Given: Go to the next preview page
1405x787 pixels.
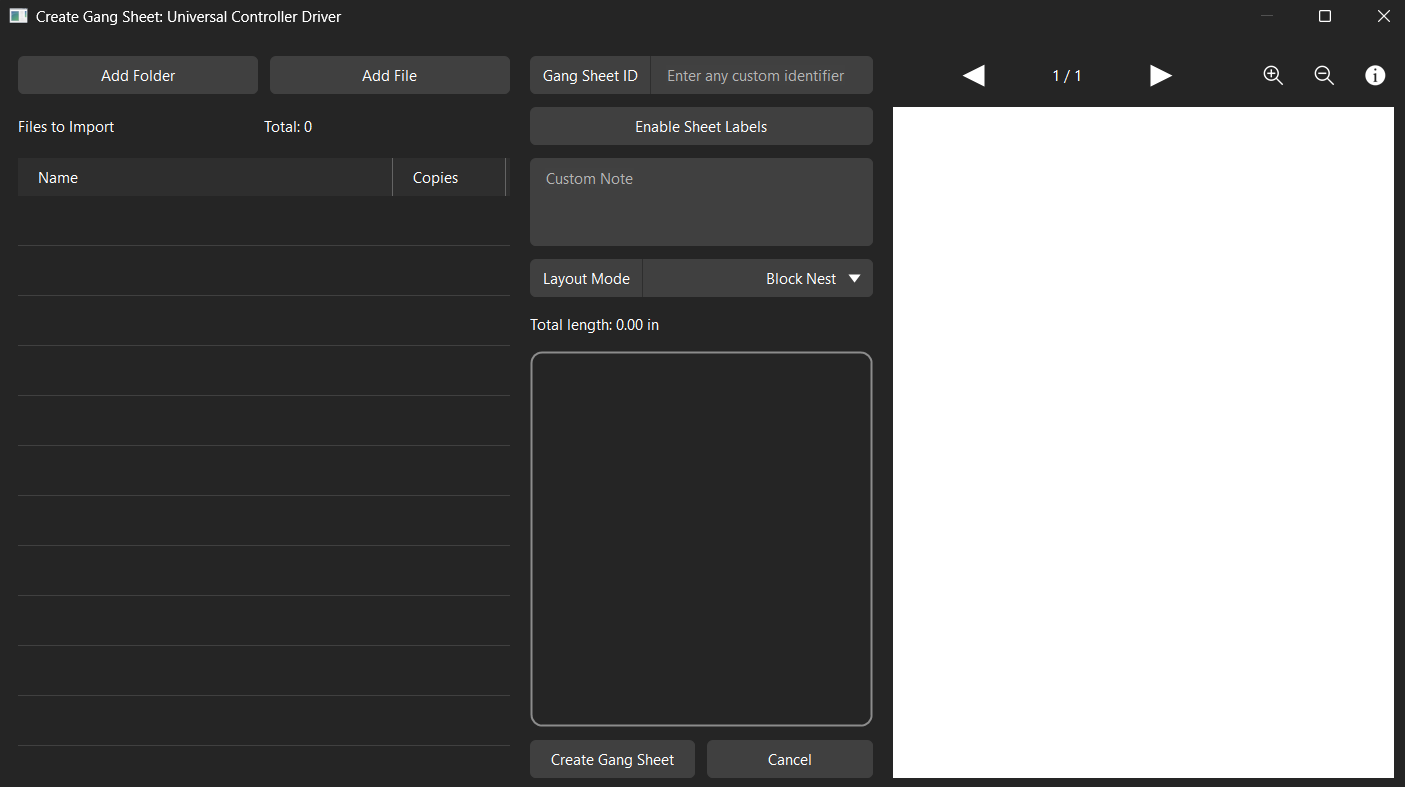Looking at the screenshot, I should point(1160,76).
